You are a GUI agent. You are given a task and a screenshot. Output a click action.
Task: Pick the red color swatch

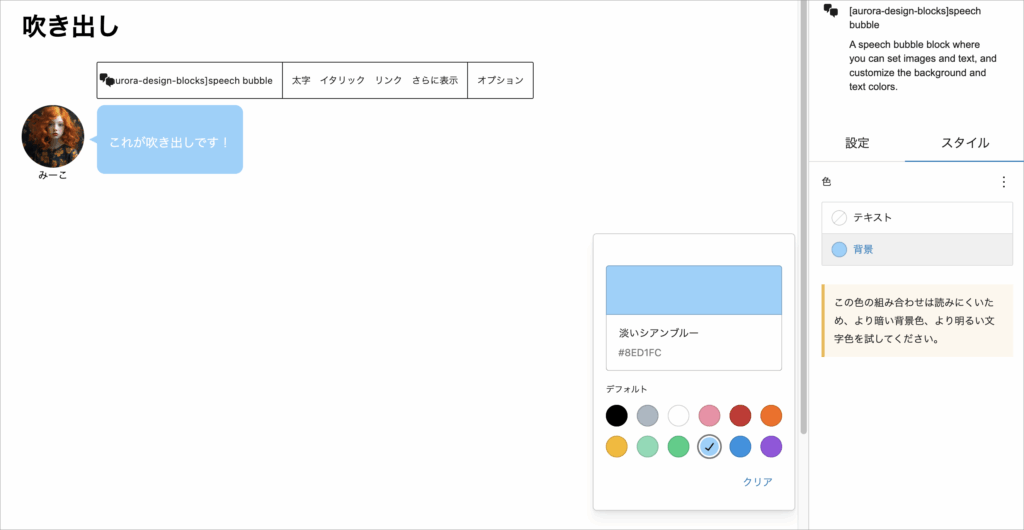740,415
